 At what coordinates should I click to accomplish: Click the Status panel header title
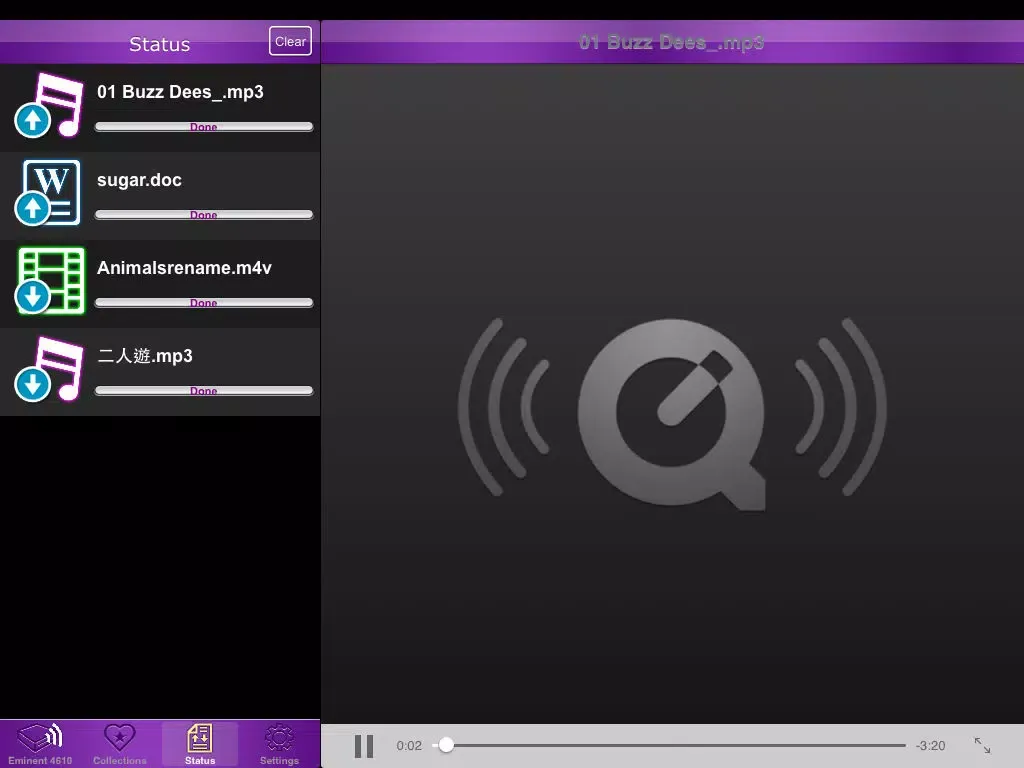coord(159,44)
